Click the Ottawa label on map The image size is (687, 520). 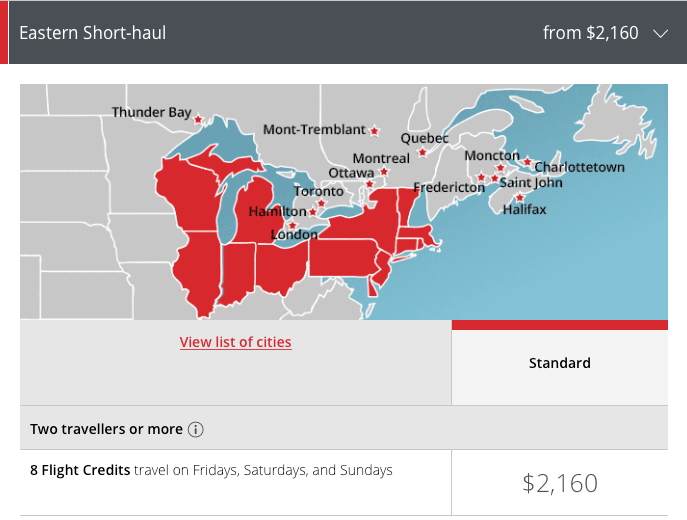[x=351, y=173]
